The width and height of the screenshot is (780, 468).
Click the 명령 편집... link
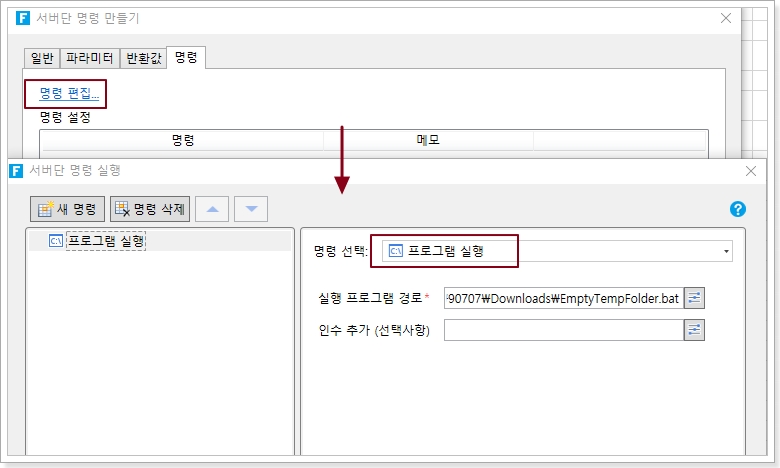coord(69,94)
